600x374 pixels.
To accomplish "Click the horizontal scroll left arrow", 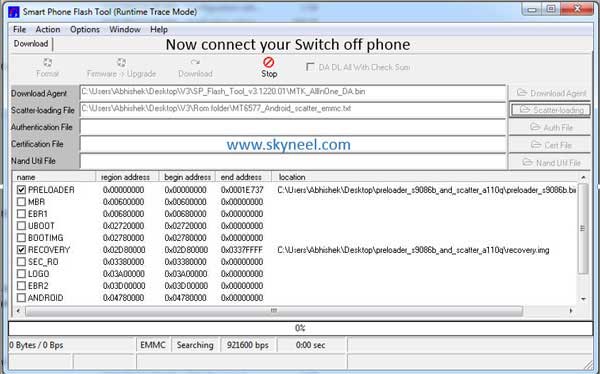I will (18, 311).
